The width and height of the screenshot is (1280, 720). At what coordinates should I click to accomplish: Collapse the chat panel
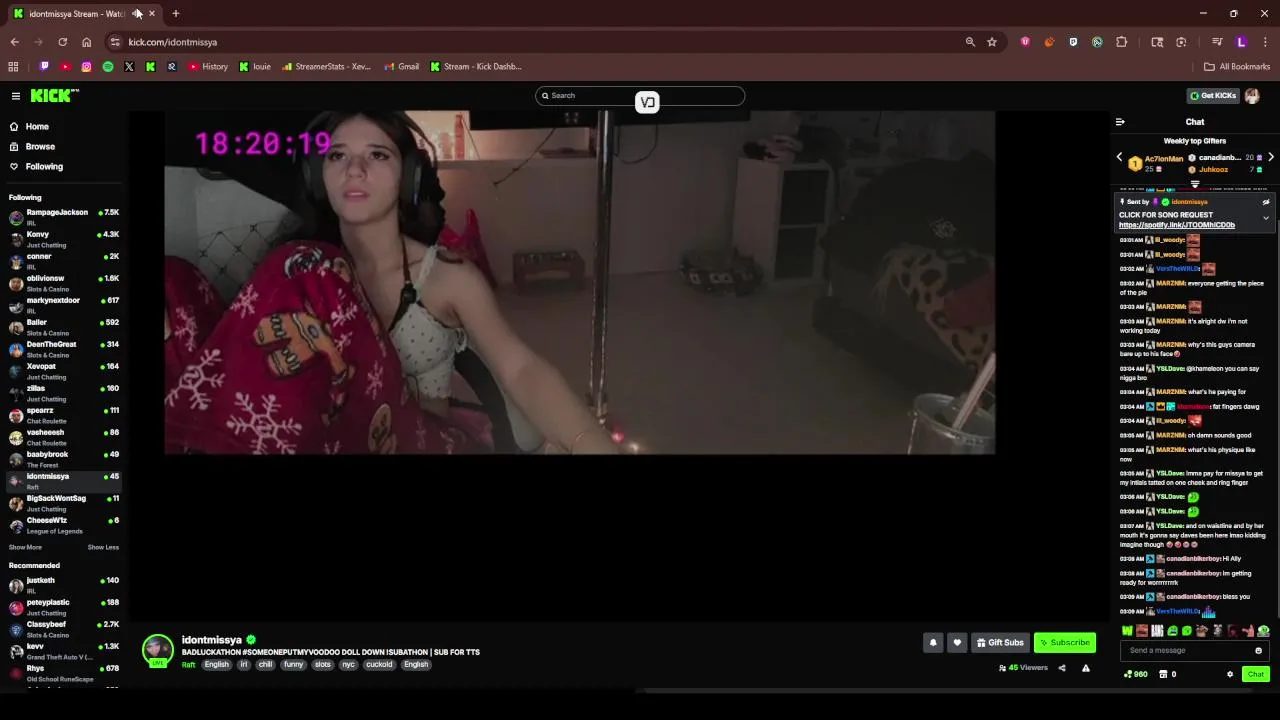click(1120, 122)
